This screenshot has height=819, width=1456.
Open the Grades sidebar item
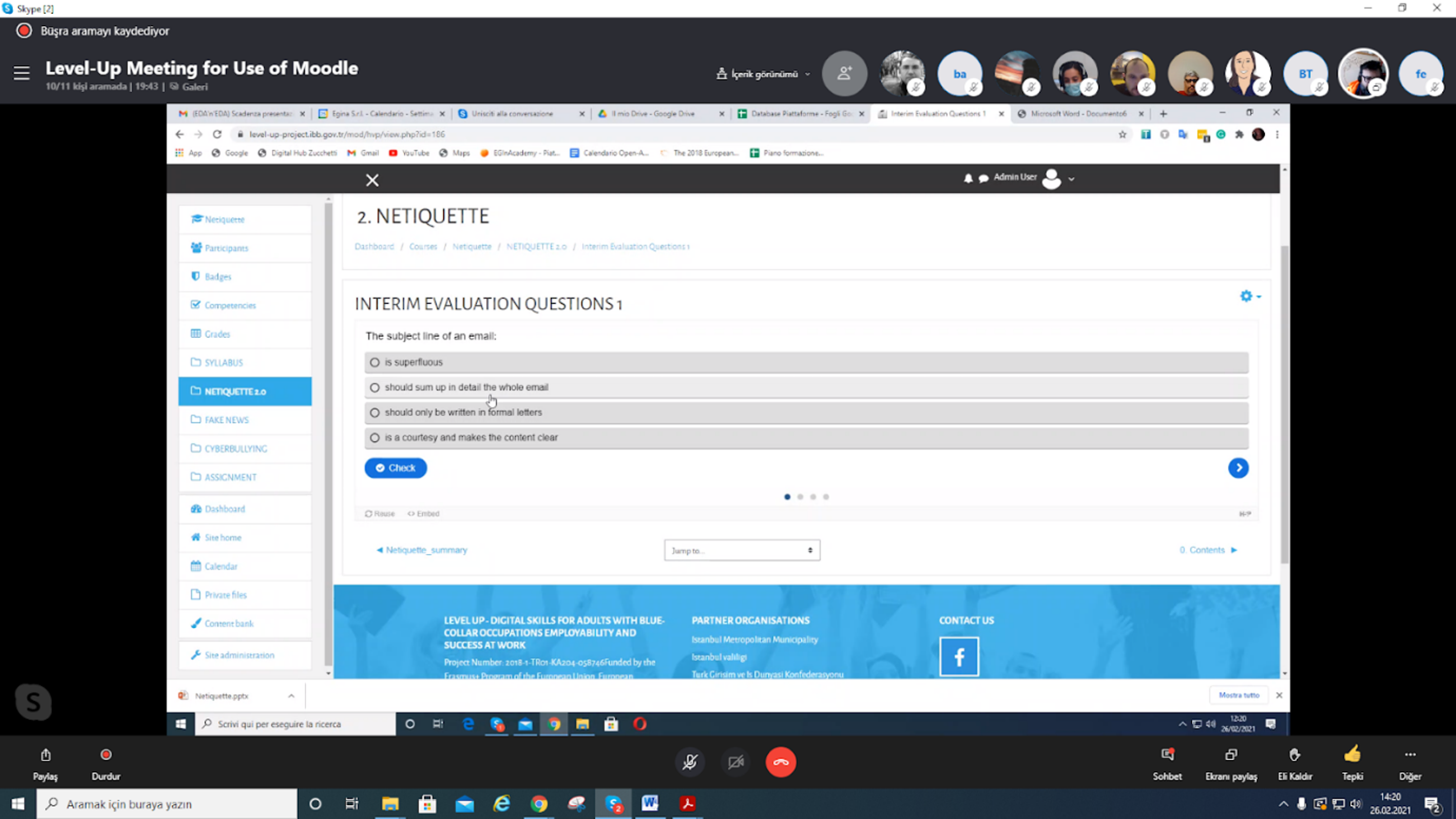(217, 334)
